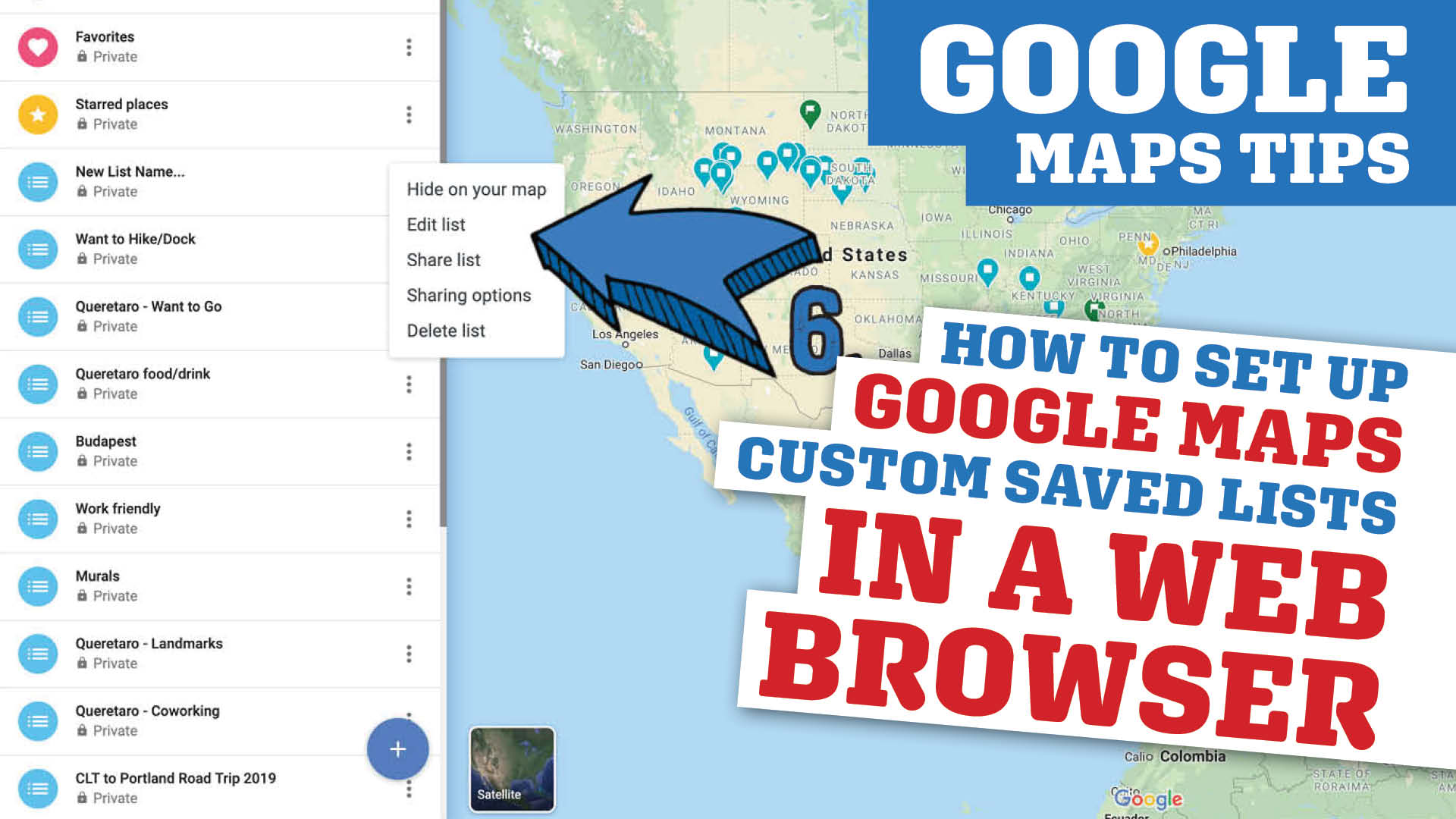
Task: Click the add new list button
Action: pyautogui.click(x=398, y=748)
